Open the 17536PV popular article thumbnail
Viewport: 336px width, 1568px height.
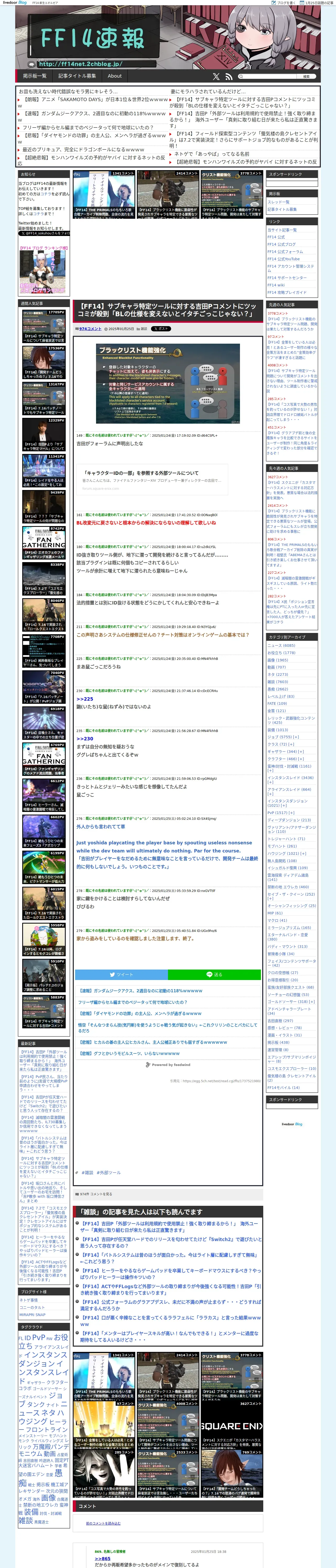[x=44, y=363]
